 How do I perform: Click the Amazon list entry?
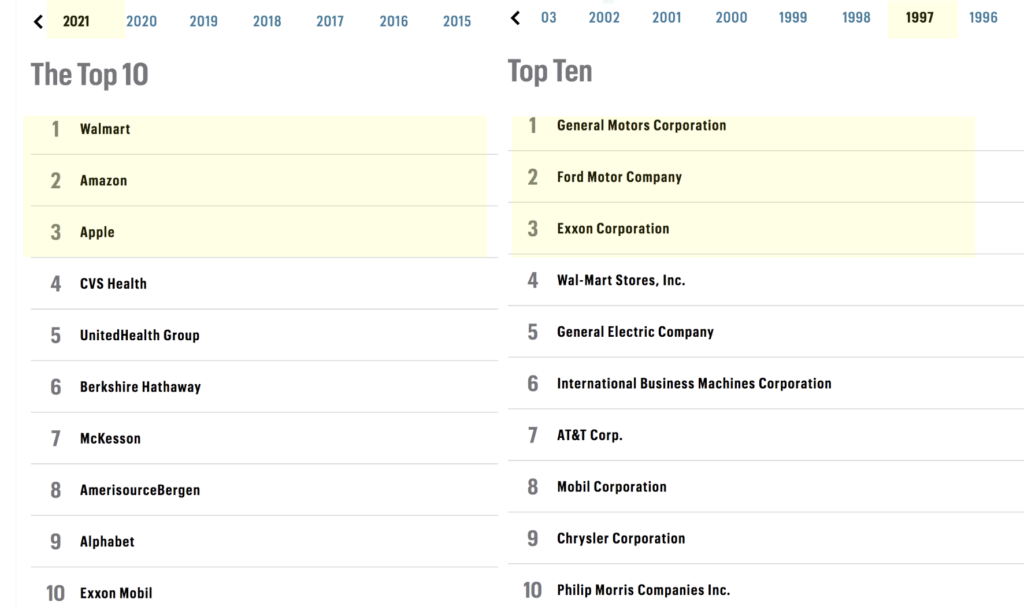(103, 181)
